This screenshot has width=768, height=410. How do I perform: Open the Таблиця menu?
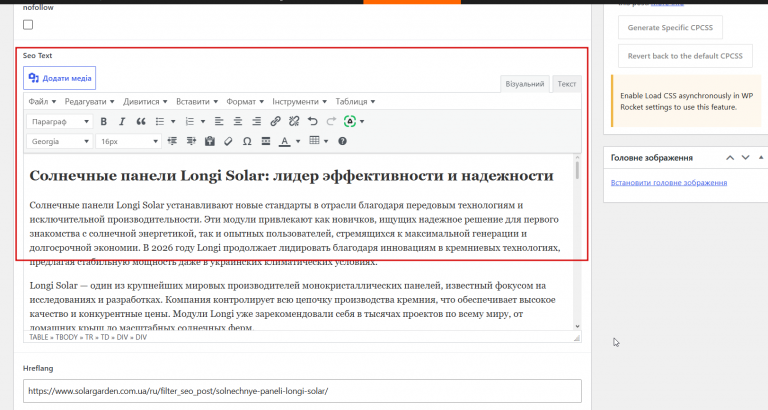(x=355, y=101)
